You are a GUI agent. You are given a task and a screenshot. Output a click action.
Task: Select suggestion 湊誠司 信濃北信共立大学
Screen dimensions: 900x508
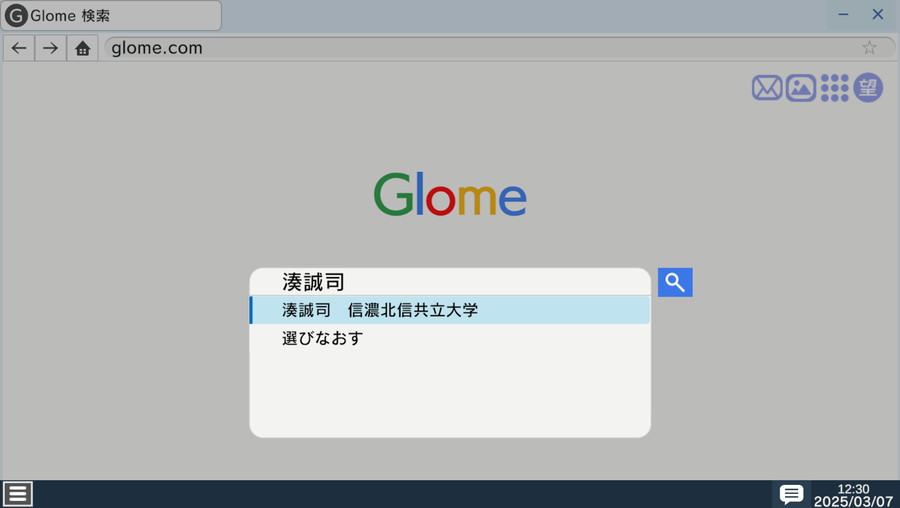450,310
